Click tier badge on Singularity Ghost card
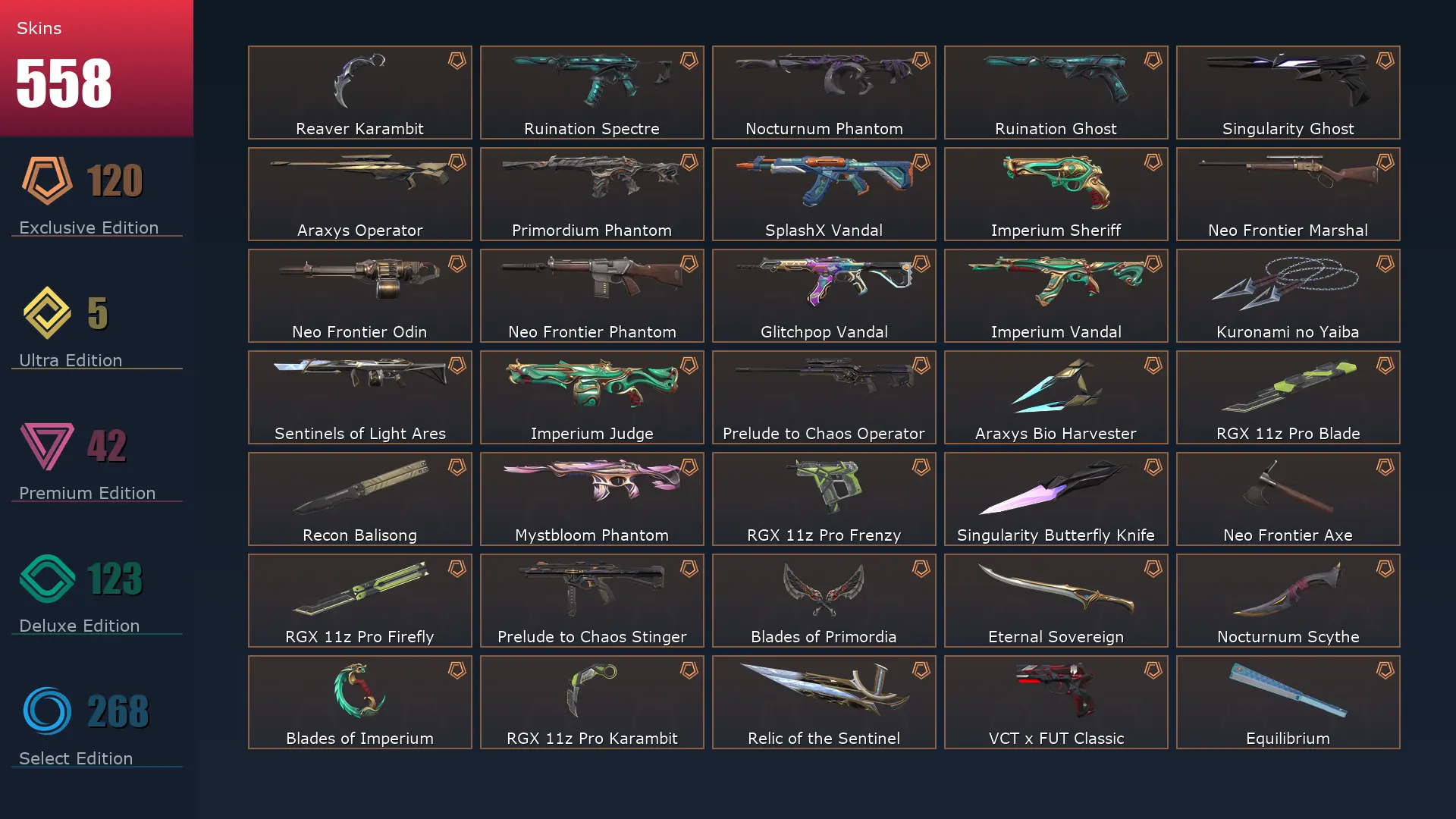 pyautogui.click(x=1385, y=61)
